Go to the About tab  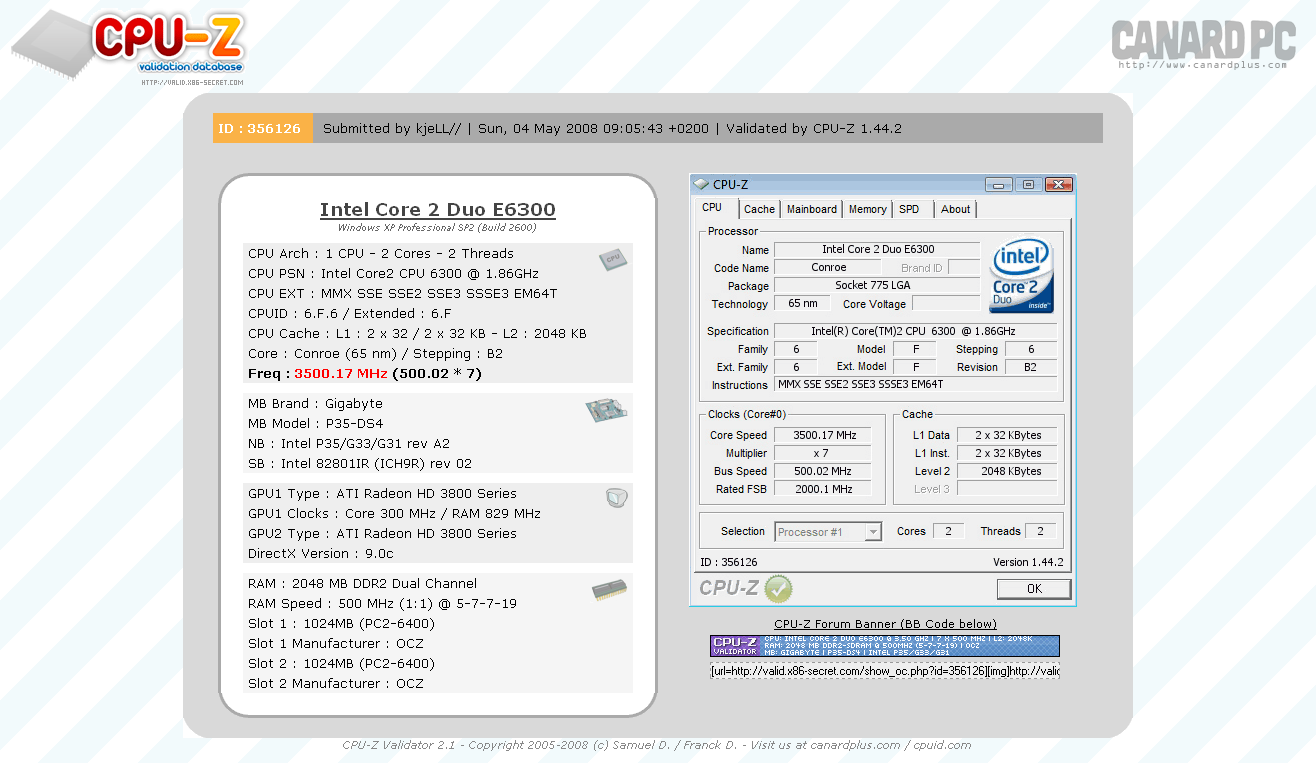click(x=955, y=209)
